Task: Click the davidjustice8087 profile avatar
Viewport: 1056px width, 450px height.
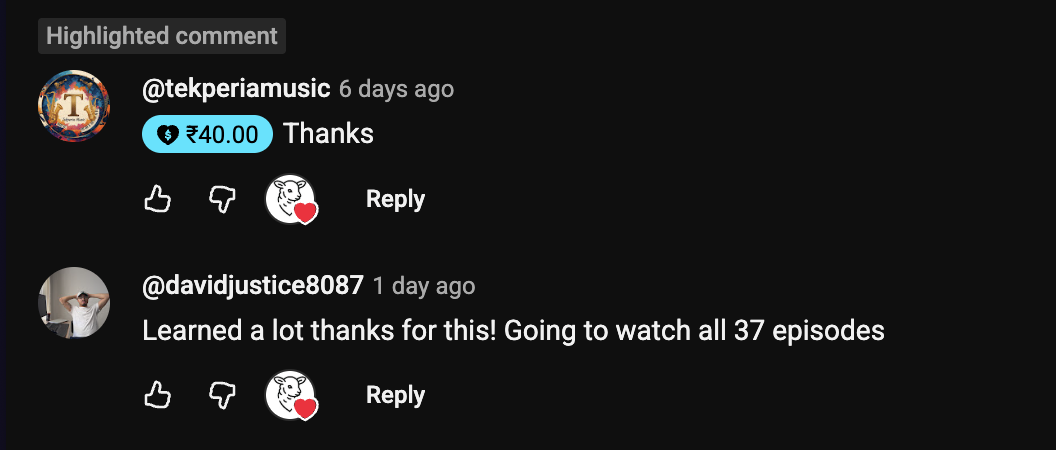Action: [74, 302]
